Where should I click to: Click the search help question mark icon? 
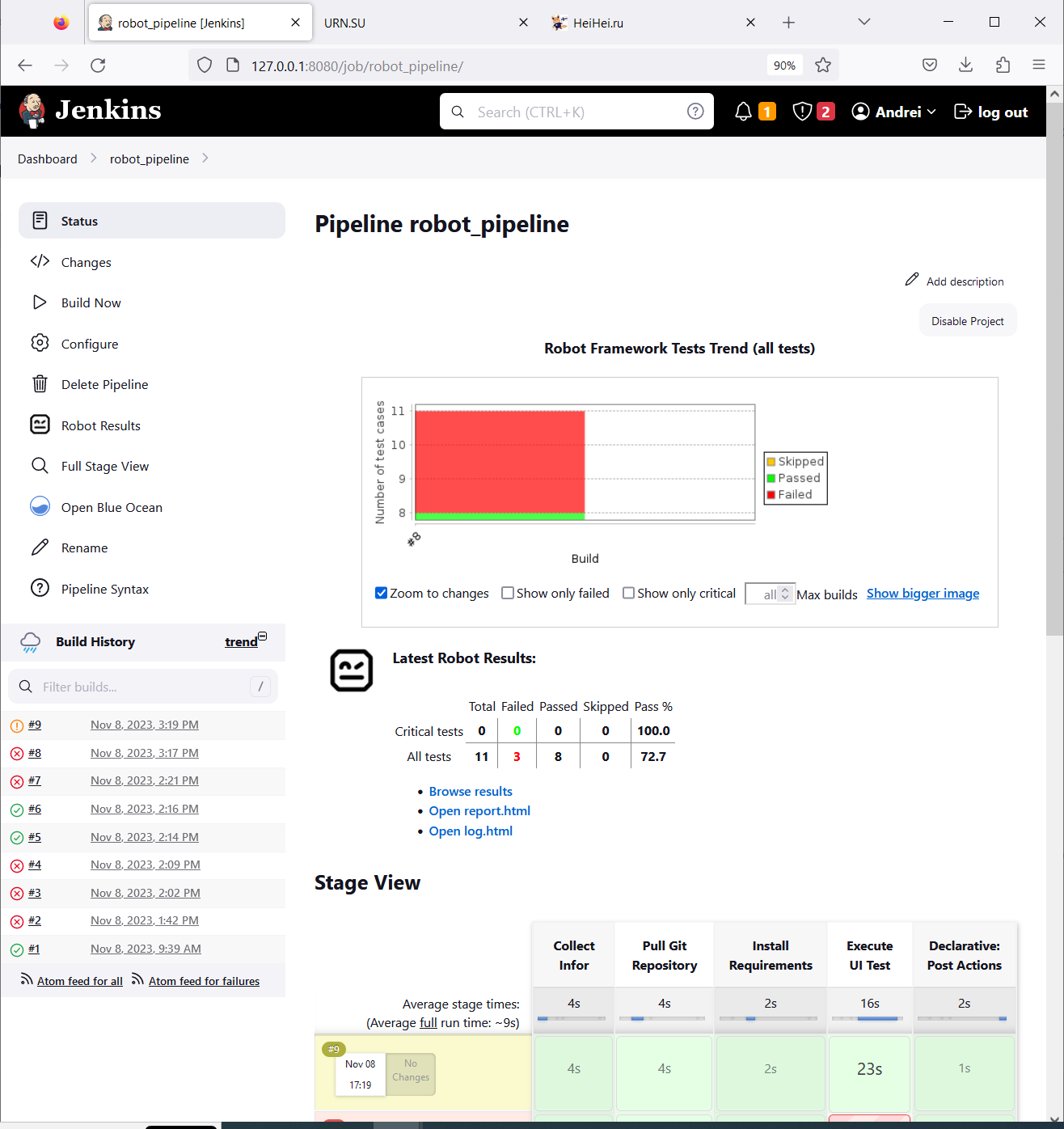695,112
